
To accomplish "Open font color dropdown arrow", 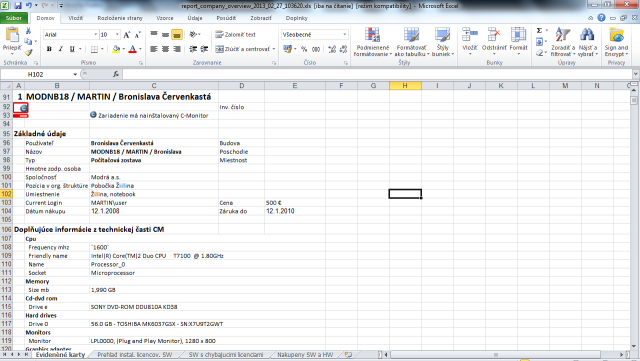I will pos(140,49).
